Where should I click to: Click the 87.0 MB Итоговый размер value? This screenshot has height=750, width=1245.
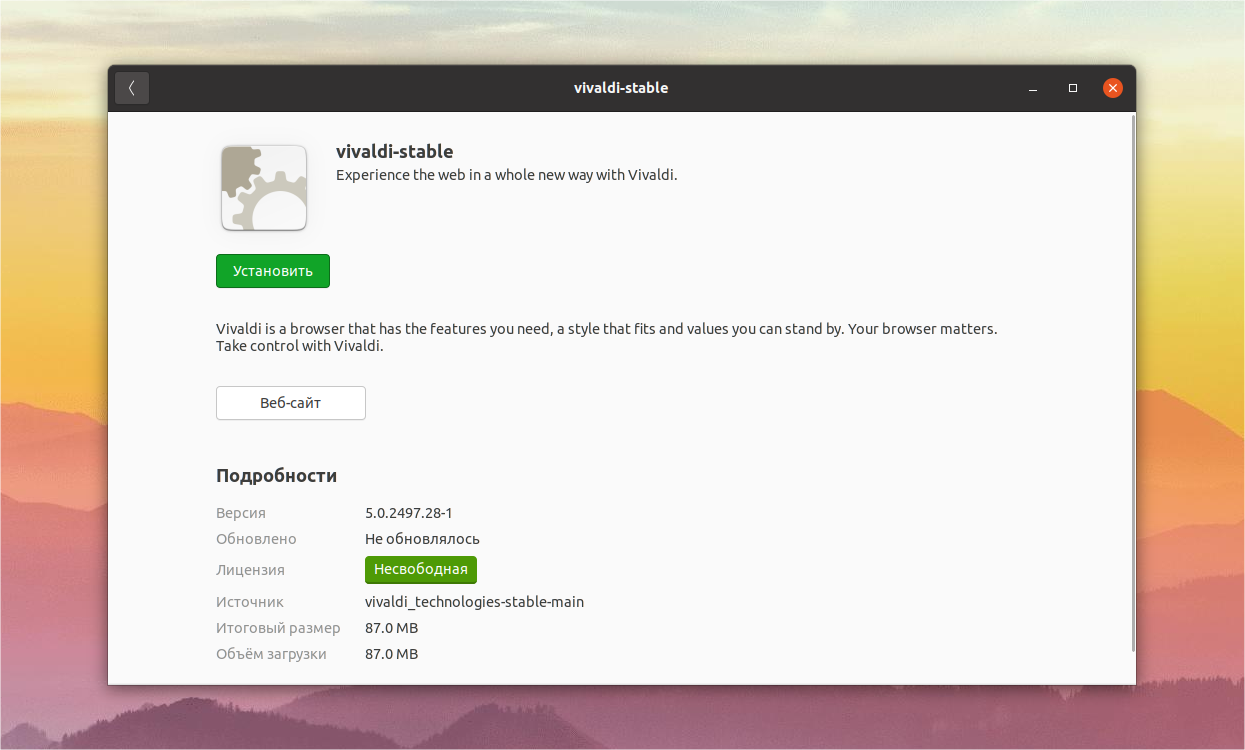click(x=391, y=628)
